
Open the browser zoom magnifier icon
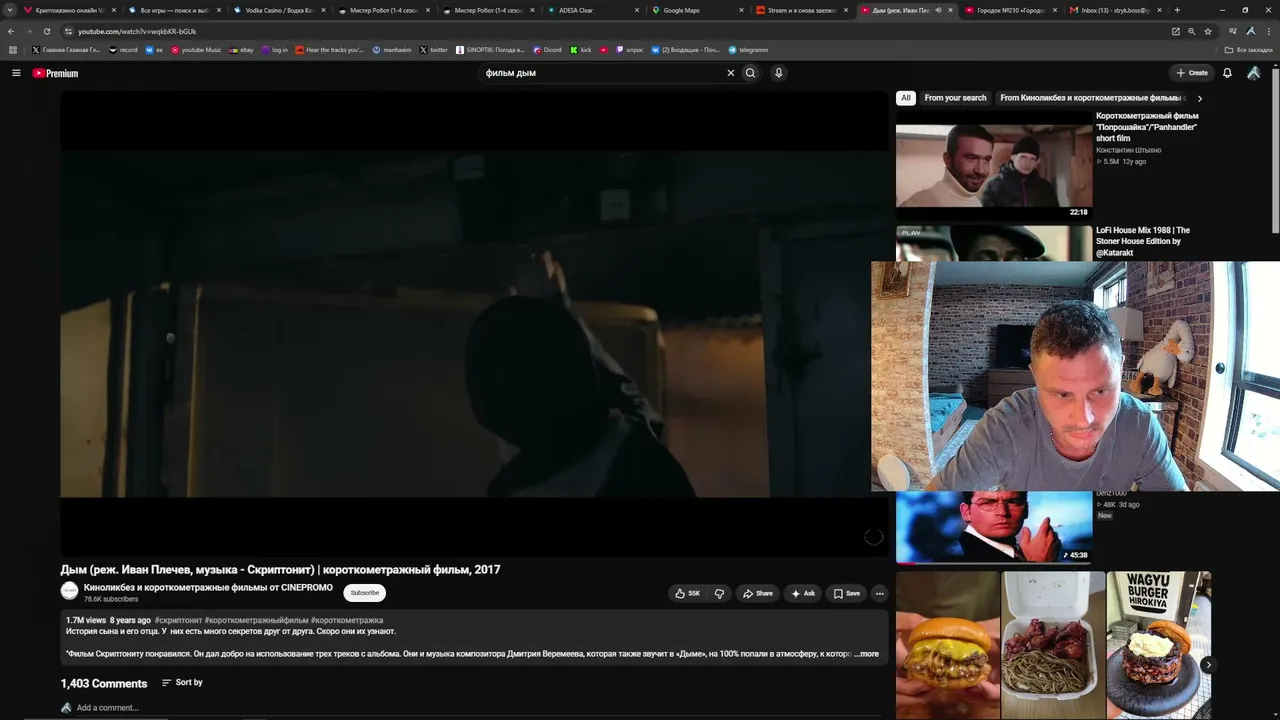1191,31
